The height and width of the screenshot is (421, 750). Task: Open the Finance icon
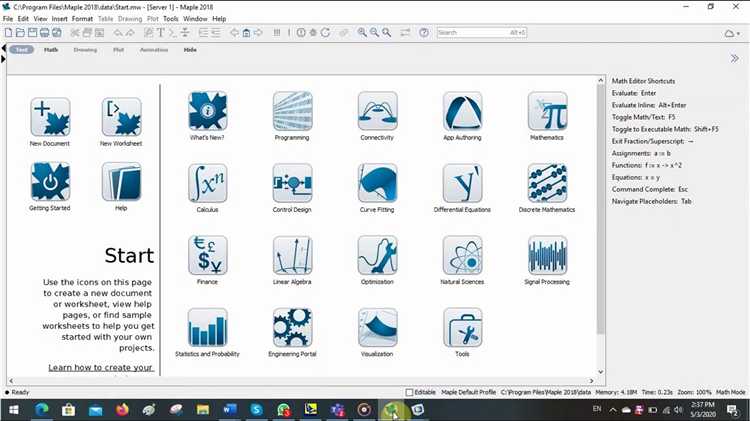[x=208, y=255]
